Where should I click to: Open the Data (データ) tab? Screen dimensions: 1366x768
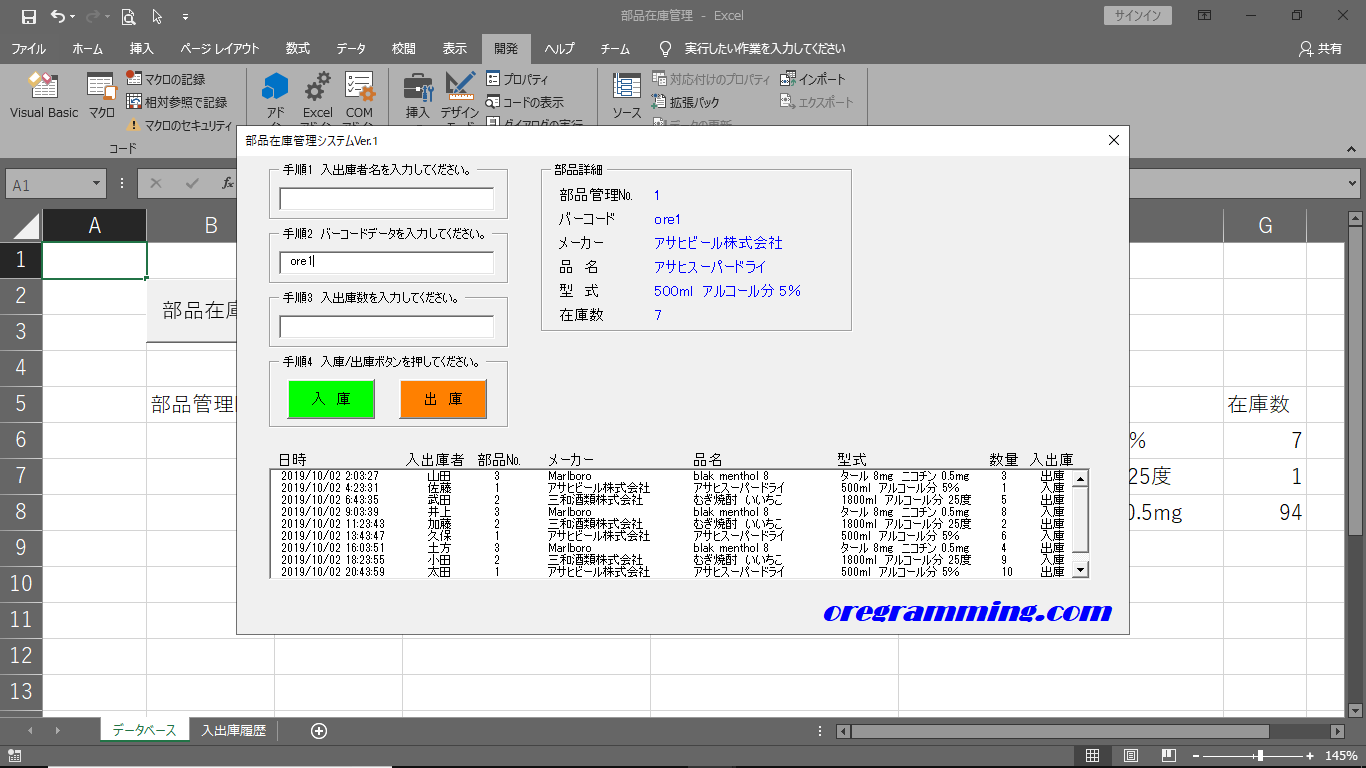click(x=351, y=48)
